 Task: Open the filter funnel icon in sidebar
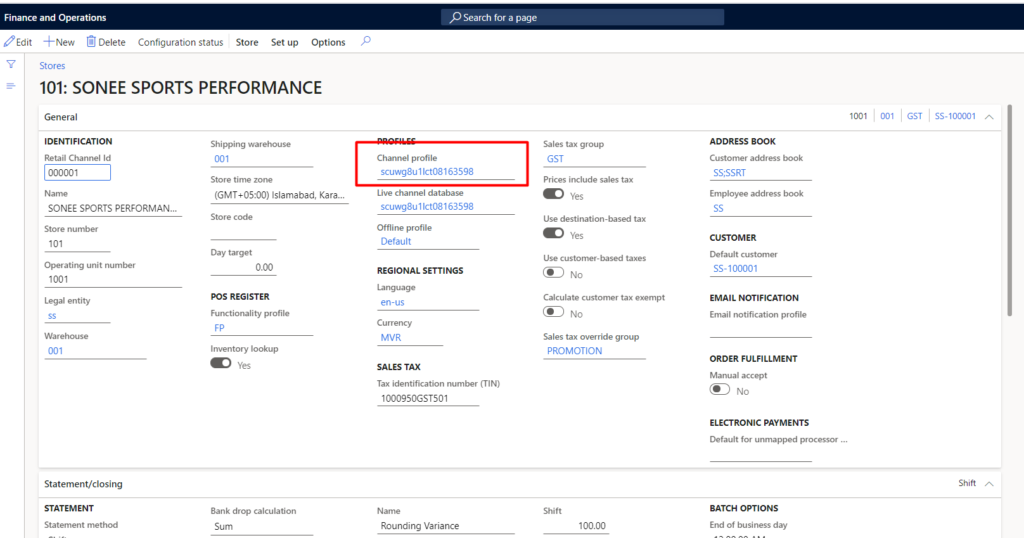[11, 64]
